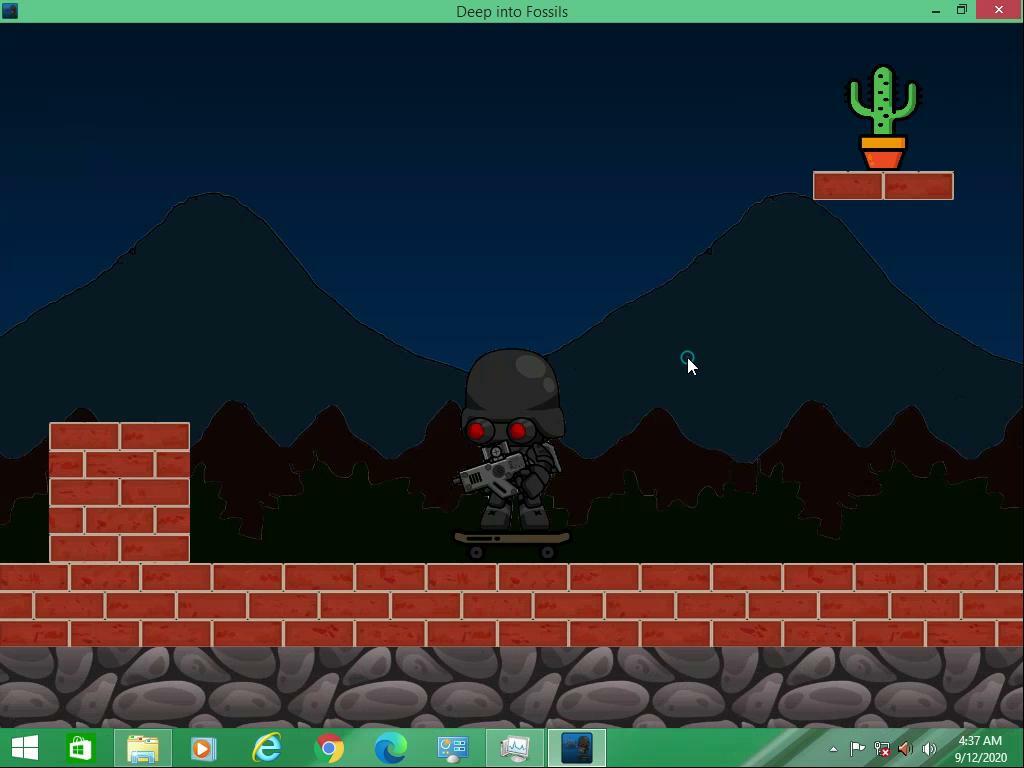The height and width of the screenshot is (768, 1024).
Task: Launch Microsoft Edge from the taskbar
Action: pyautogui.click(x=390, y=748)
